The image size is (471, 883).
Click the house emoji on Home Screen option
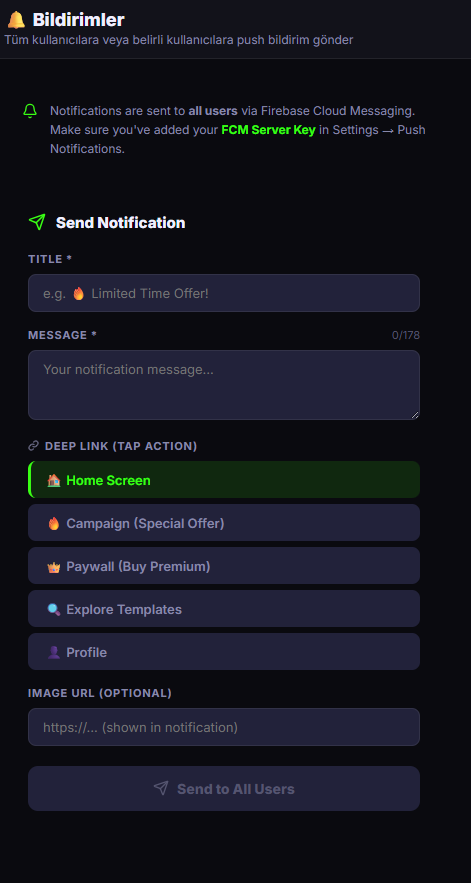click(54, 480)
